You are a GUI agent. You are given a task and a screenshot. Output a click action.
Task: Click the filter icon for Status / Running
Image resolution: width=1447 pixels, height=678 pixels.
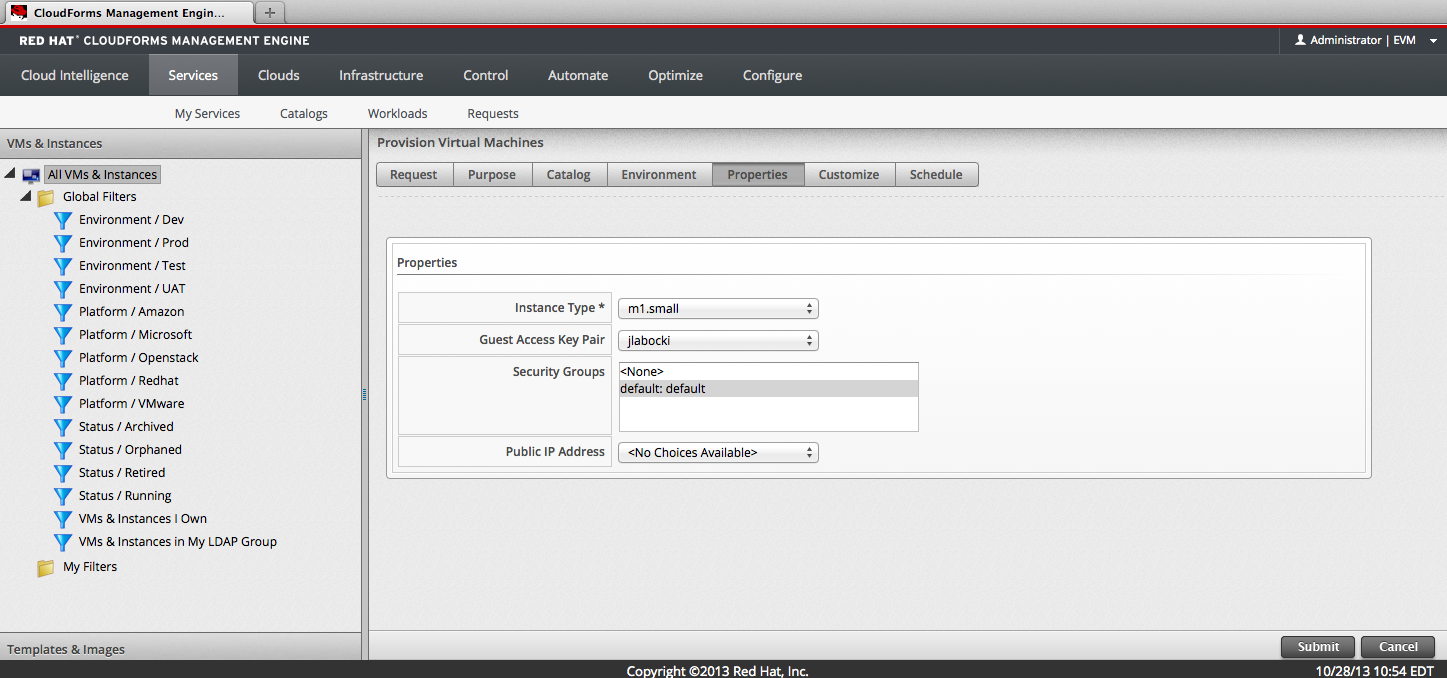63,496
